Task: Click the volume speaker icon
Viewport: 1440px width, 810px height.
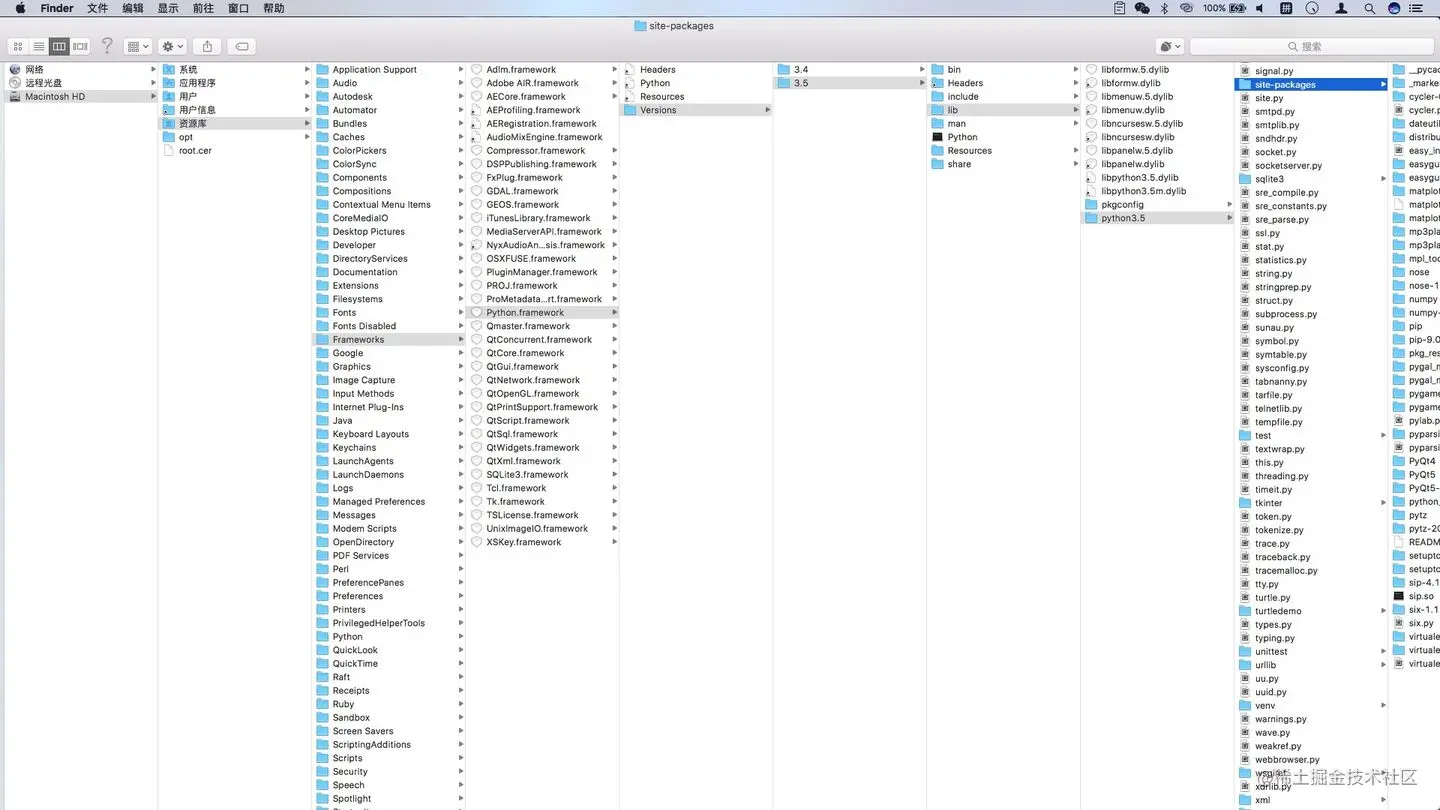Action: 1260,8
